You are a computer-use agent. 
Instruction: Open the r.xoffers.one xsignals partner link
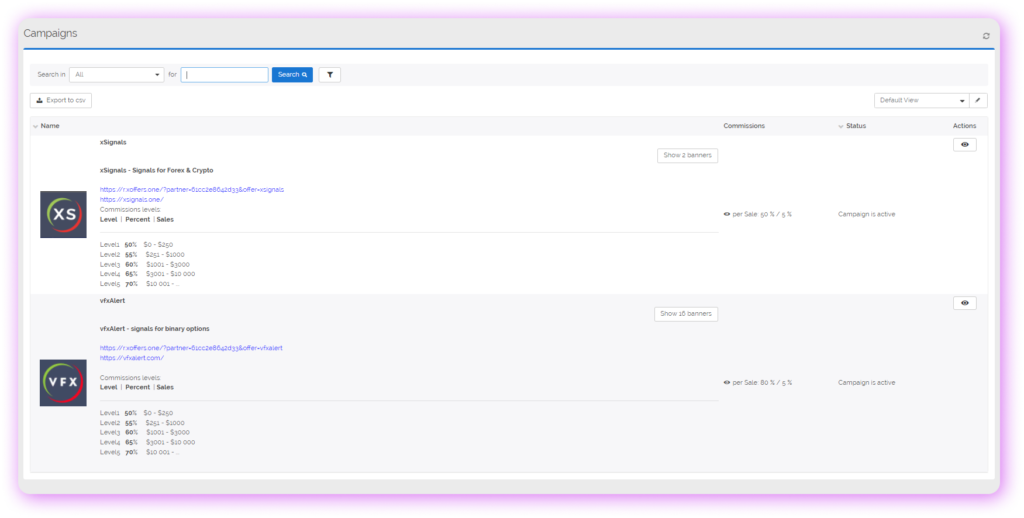pos(192,189)
